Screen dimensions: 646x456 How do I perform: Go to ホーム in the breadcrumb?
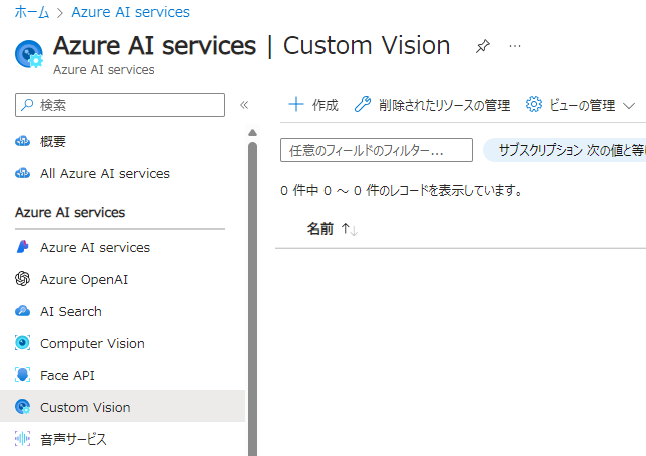tap(31, 12)
